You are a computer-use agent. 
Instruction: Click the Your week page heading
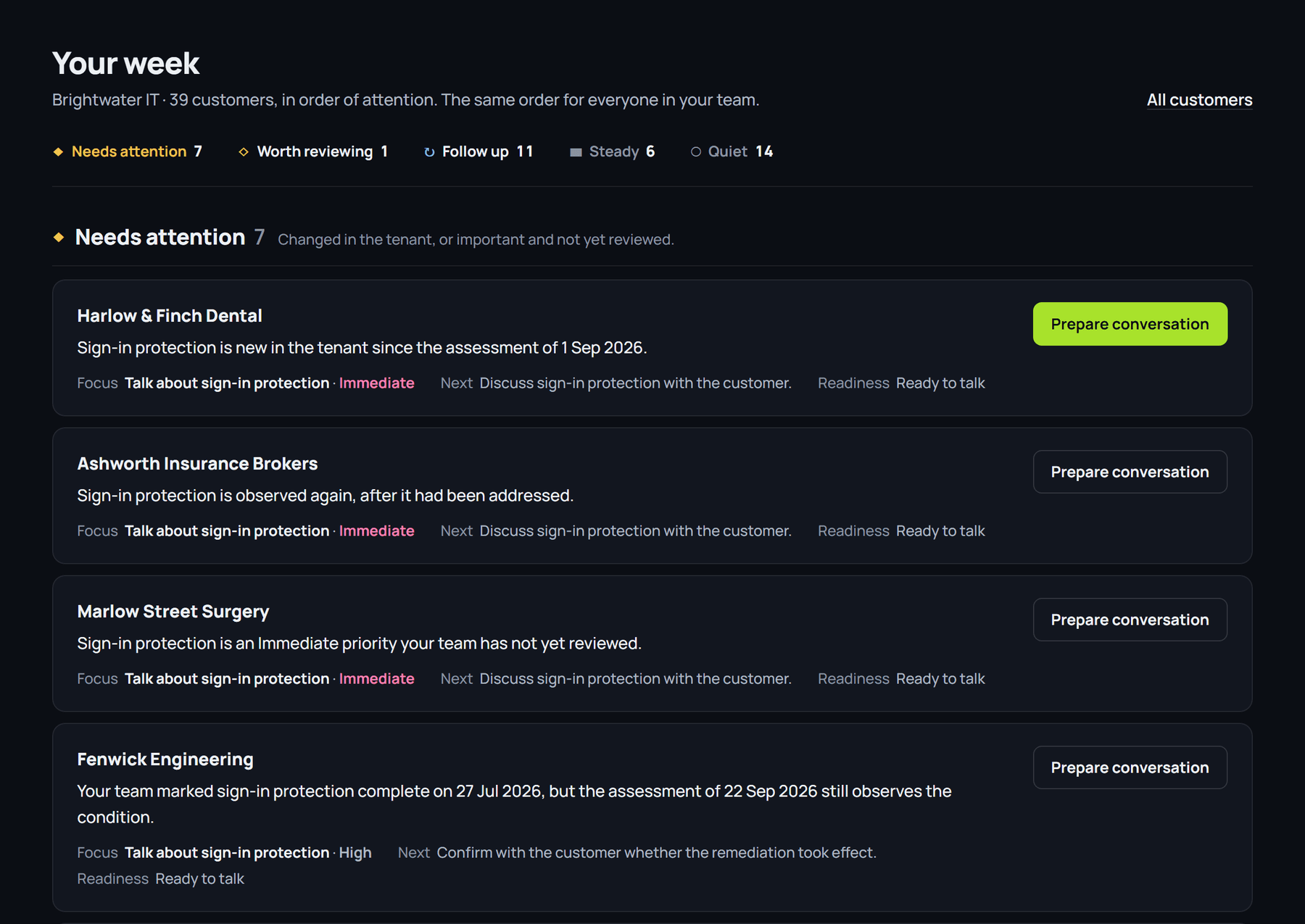pyautogui.click(x=125, y=64)
